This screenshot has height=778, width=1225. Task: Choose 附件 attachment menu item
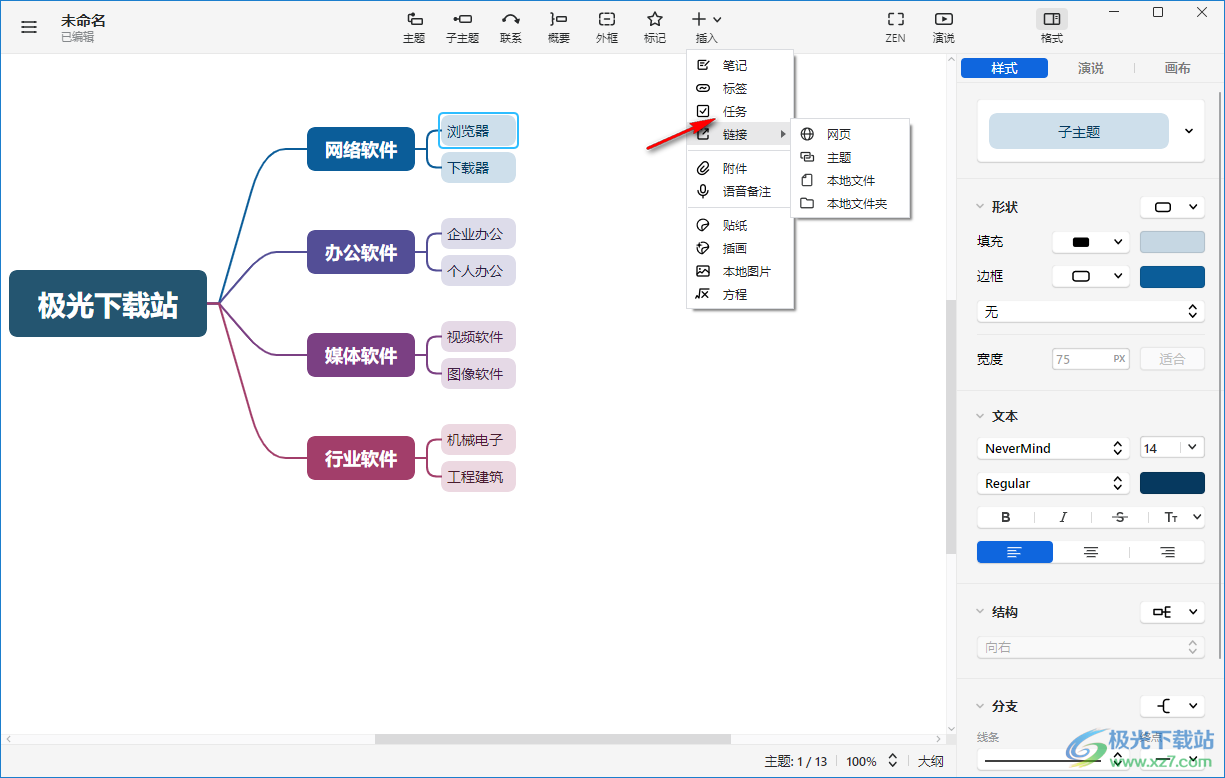pos(741,168)
